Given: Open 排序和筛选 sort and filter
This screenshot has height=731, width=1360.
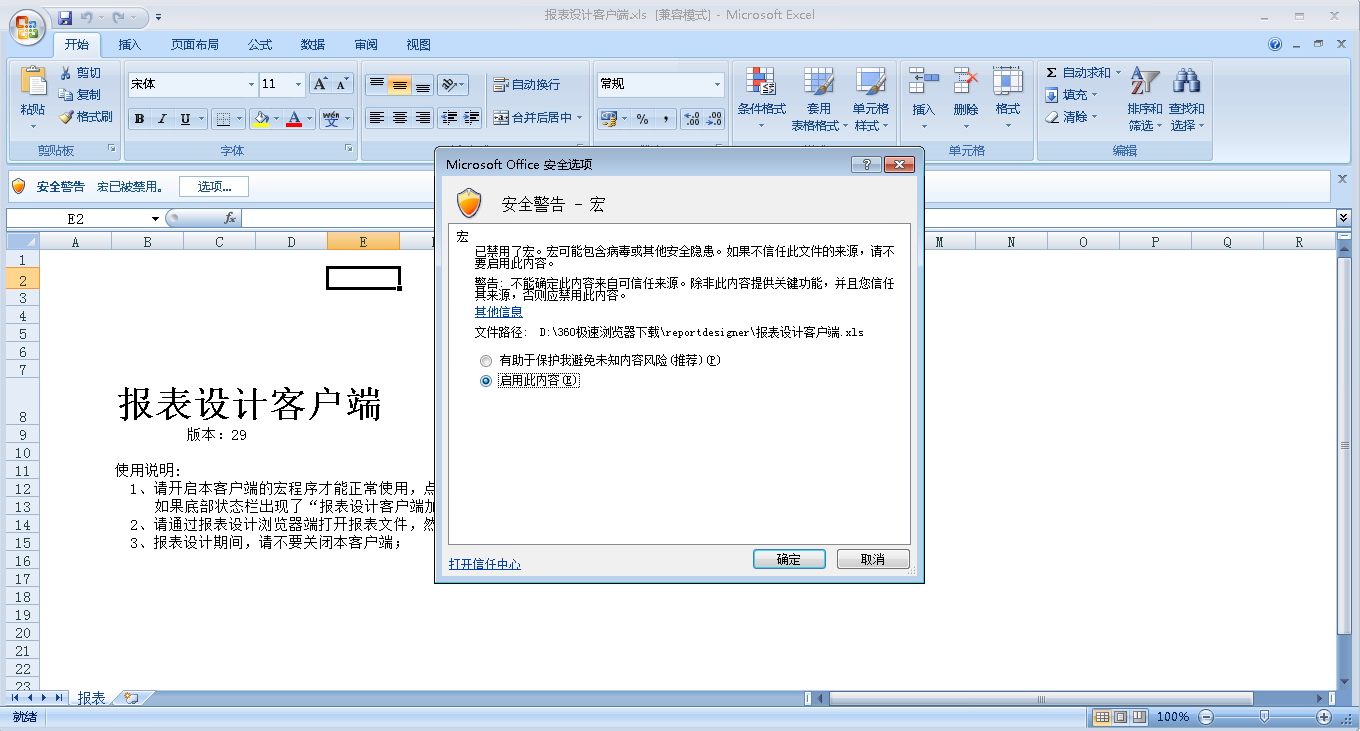Looking at the screenshot, I should 1144,98.
